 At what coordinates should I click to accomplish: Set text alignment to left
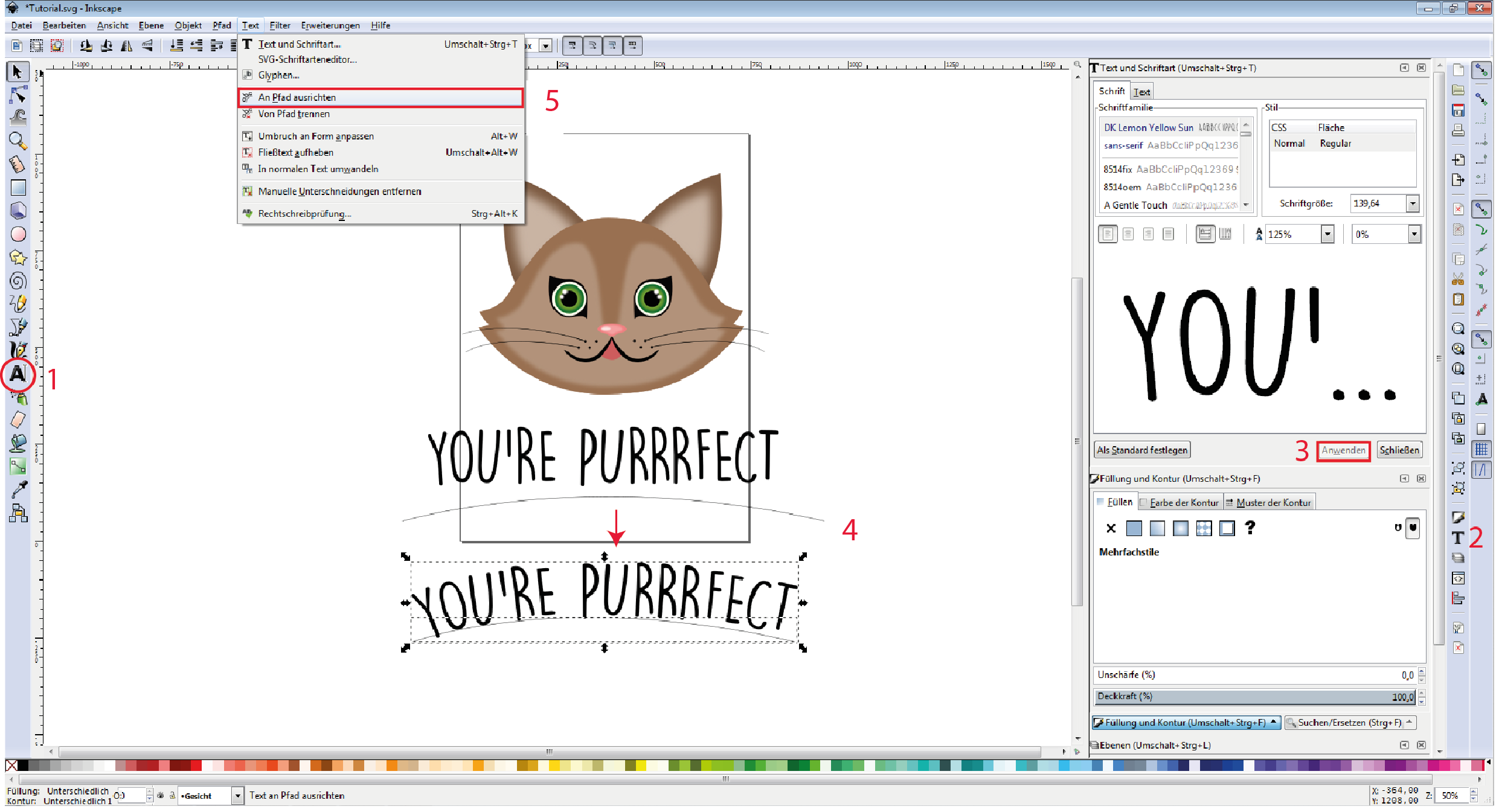1108,234
